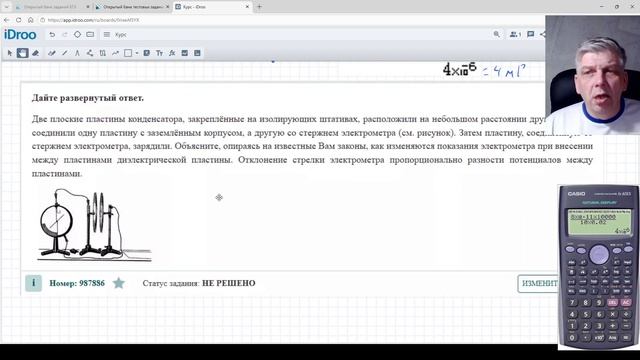The height and width of the screenshot is (360, 640).
Task: Open the shape tool dropdown arrow
Action: click(x=137, y=53)
